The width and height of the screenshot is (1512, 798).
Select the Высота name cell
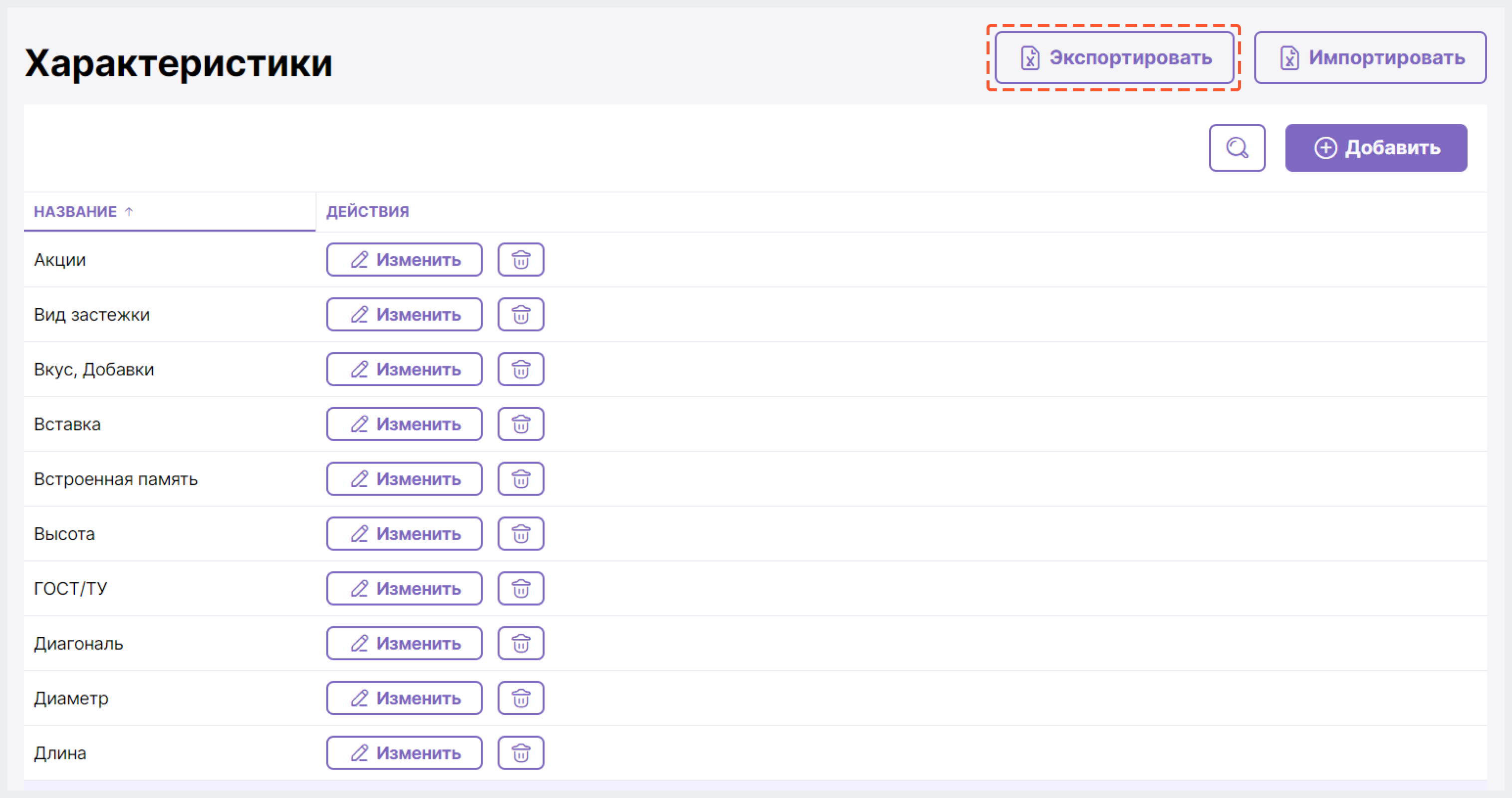(x=170, y=534)
